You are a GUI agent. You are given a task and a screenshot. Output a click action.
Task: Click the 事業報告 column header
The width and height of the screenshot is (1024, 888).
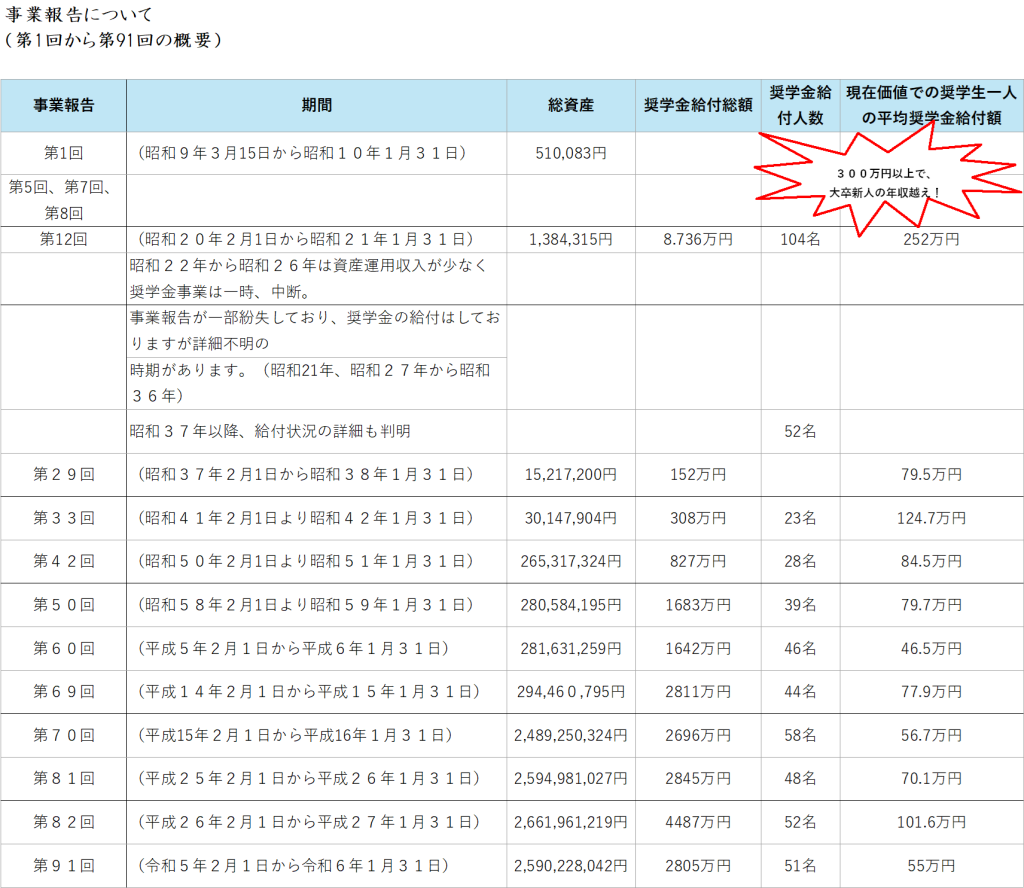63,105
